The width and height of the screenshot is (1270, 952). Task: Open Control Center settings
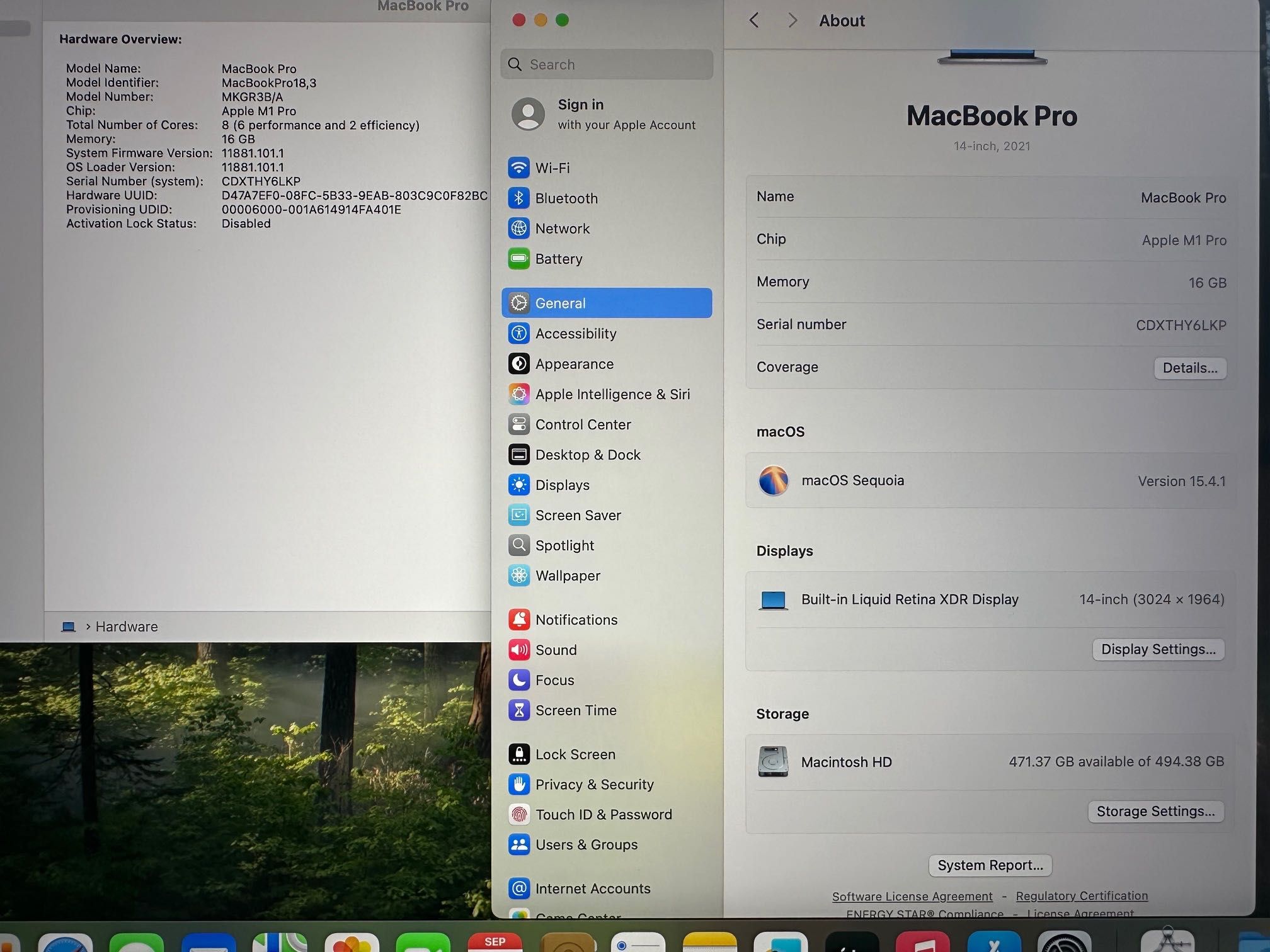click(607, 424)
